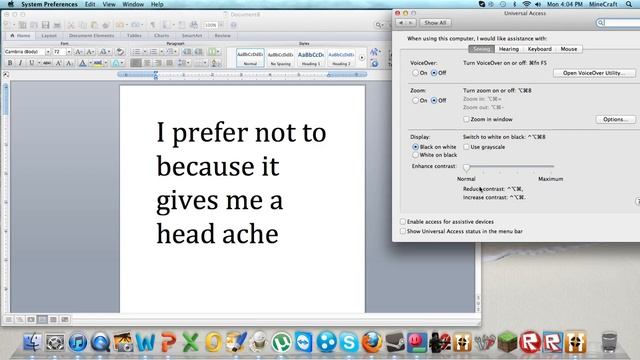Image resolution: width=640 pixels, height=360 pixels.
Task: Apply Underline formatting in Word ribbon
Action: (x=31, y=63)
